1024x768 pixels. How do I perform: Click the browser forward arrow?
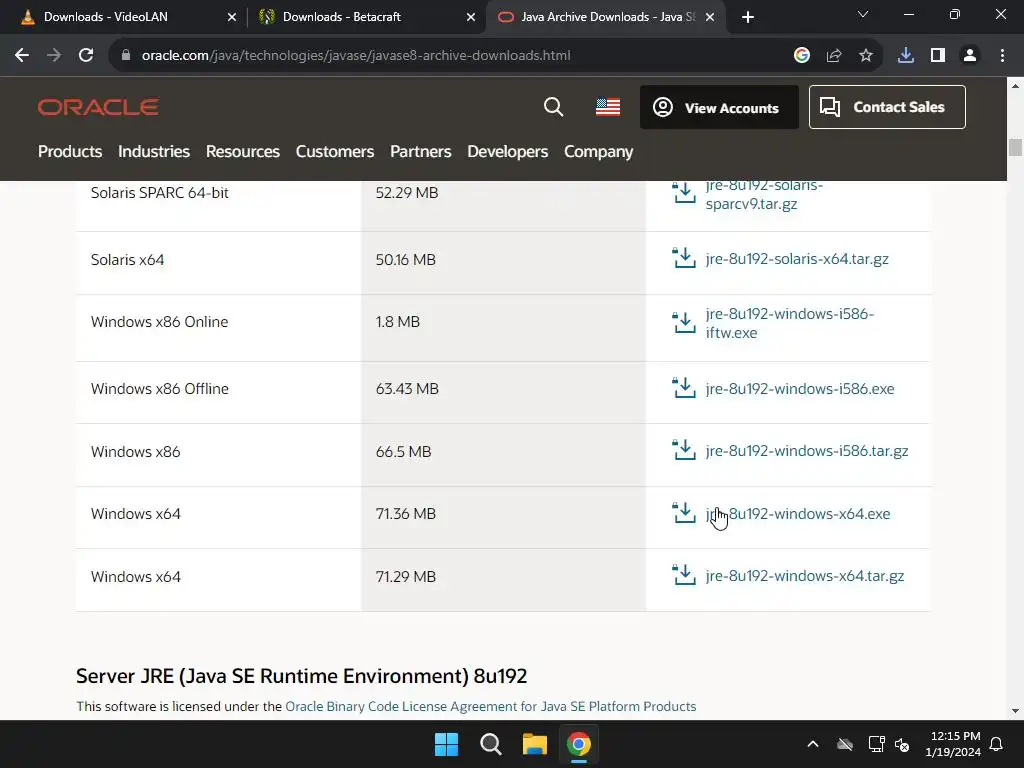click(54, 56)
